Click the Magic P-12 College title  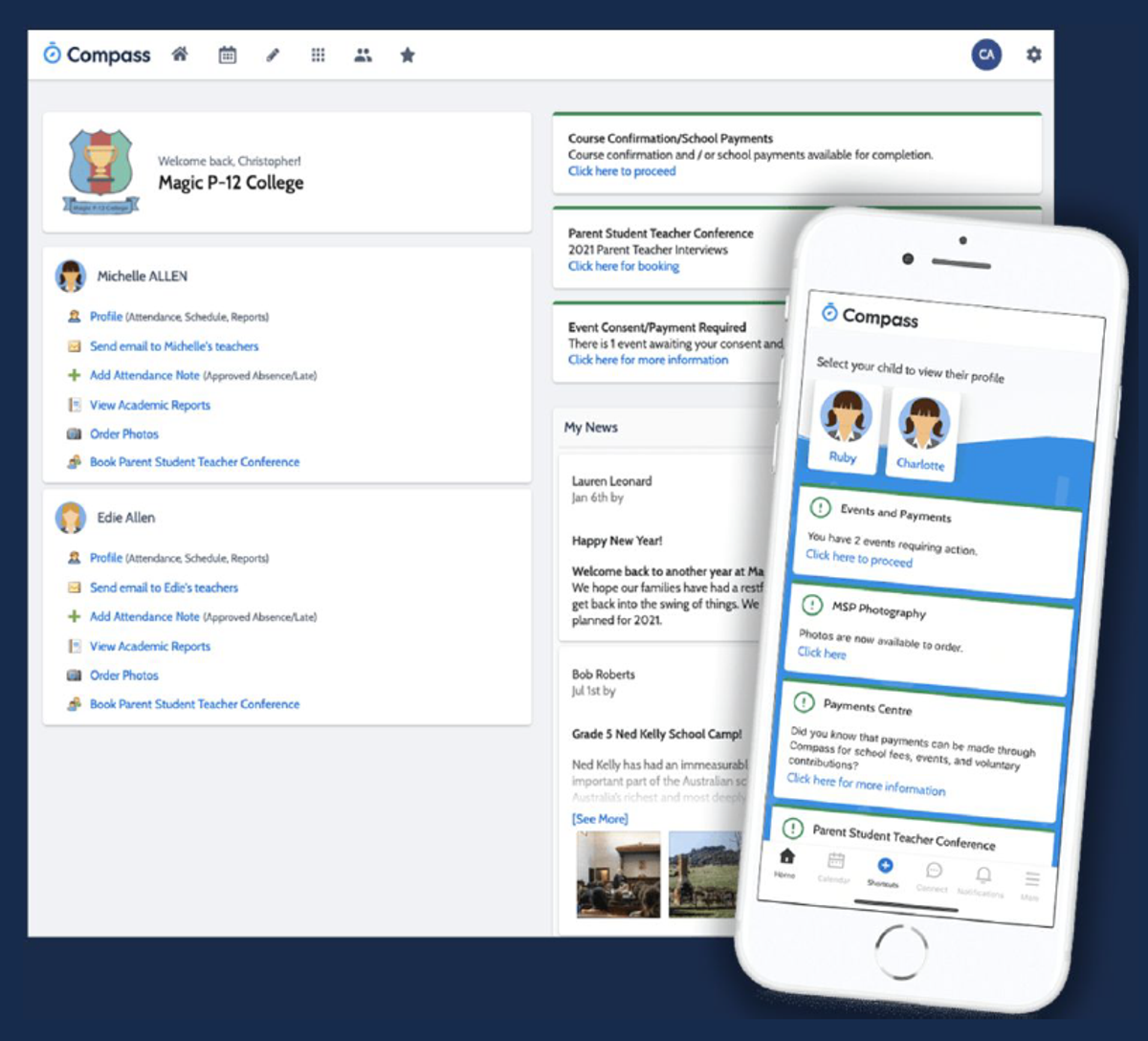coord(231,183)
